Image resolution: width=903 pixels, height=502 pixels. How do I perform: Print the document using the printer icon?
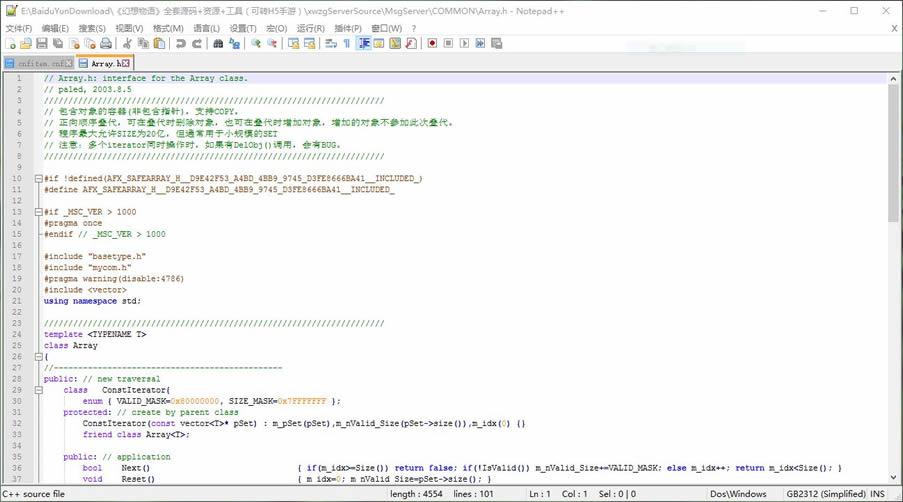pyautogui.click(x=106, y=44)
